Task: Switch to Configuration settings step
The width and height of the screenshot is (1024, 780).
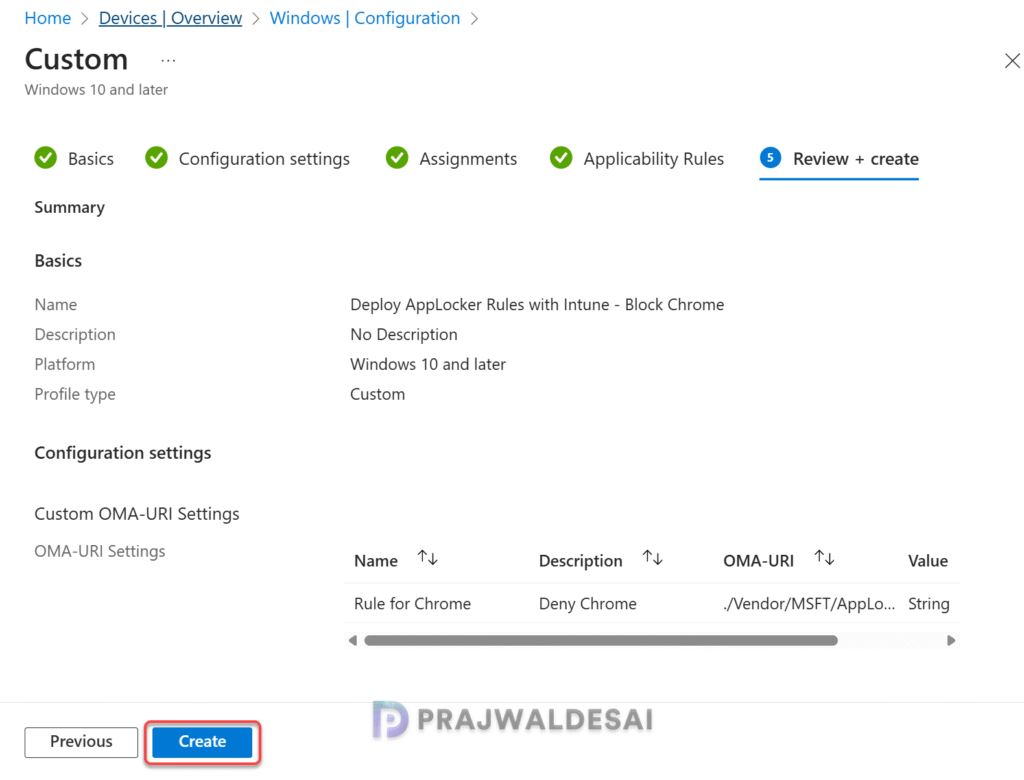Action: click(264, 159)
